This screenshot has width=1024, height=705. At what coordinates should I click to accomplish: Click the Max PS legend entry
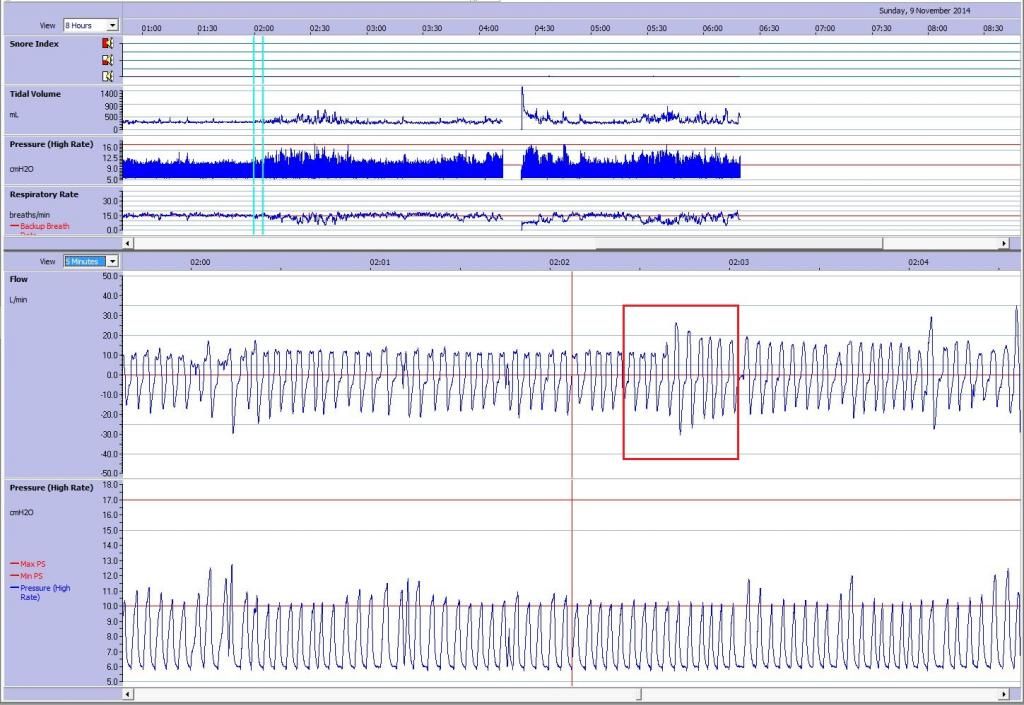[x=34, y=564]
